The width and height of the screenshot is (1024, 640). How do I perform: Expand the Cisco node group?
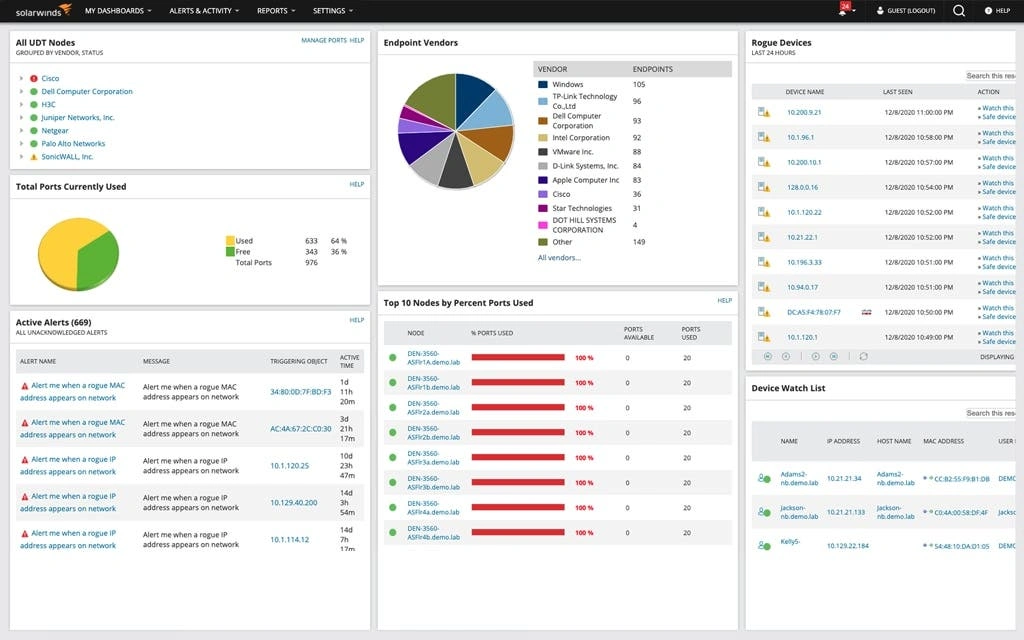21,78
